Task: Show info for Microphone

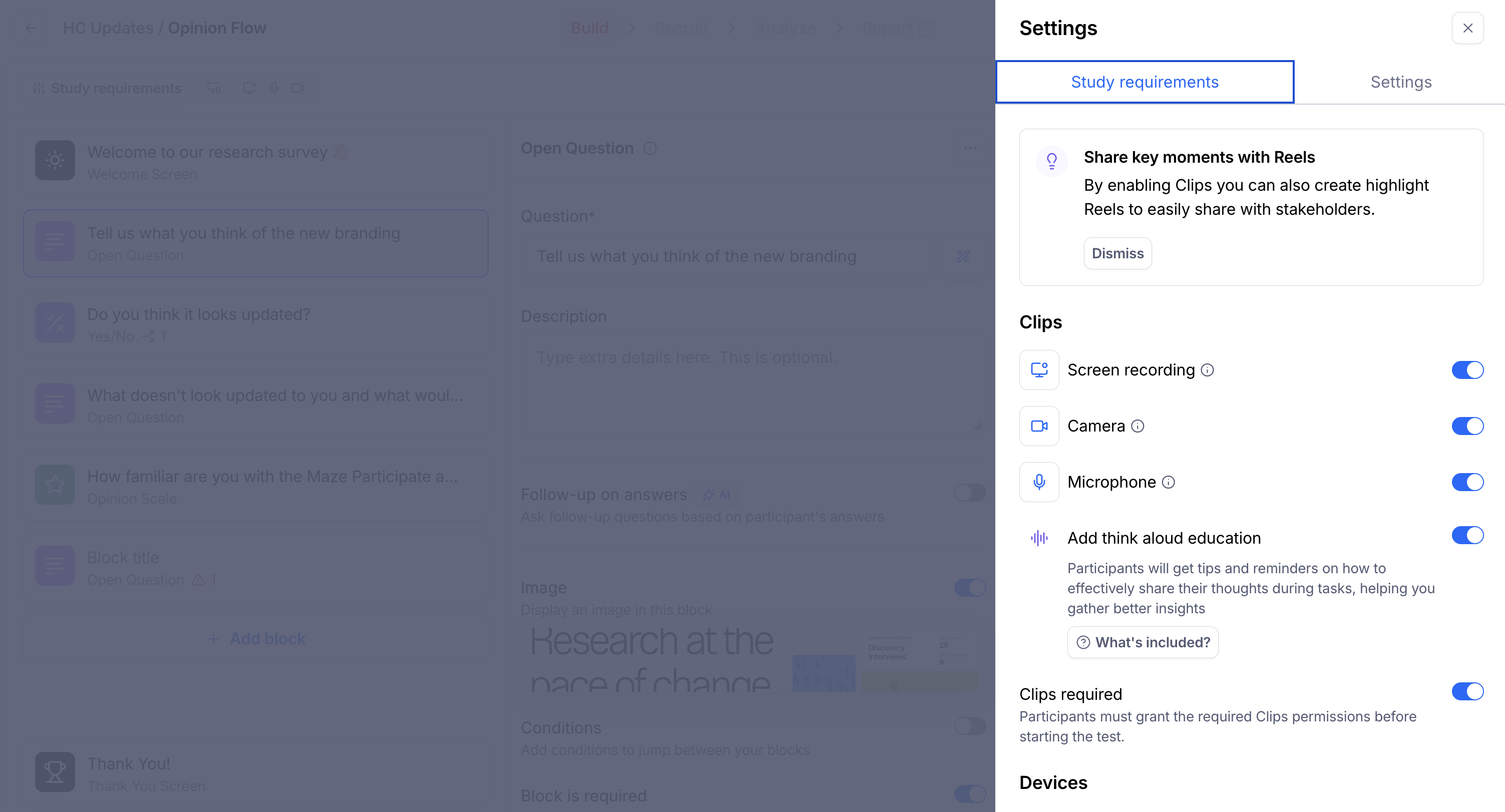Action: pos(1168,483)
